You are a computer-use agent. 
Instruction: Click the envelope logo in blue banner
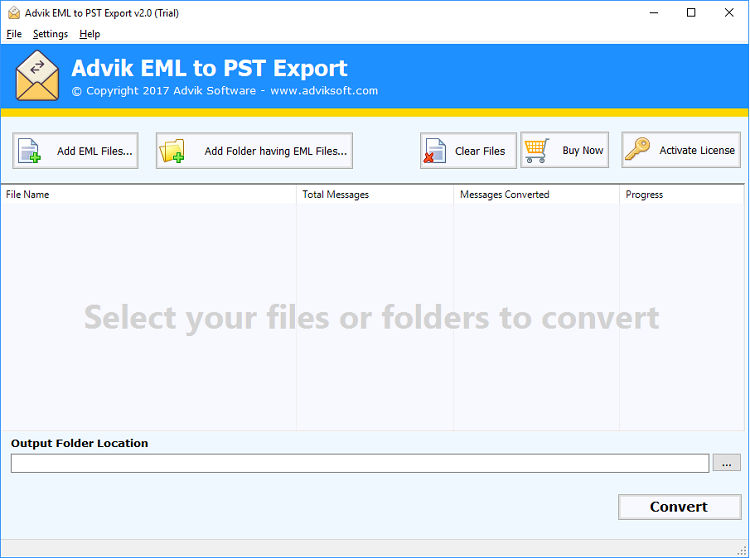tap(37, 76)
